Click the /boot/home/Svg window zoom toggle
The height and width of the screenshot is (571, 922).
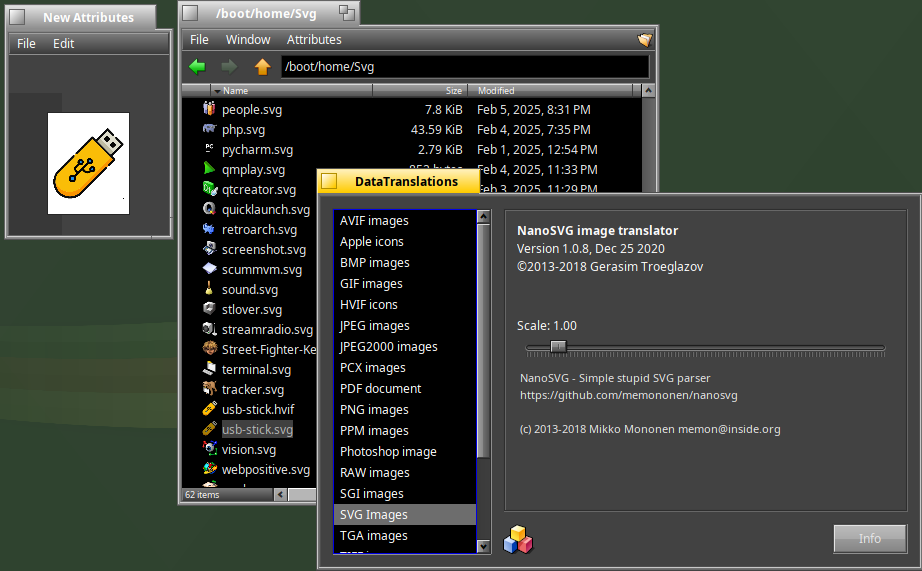point(347,12)
